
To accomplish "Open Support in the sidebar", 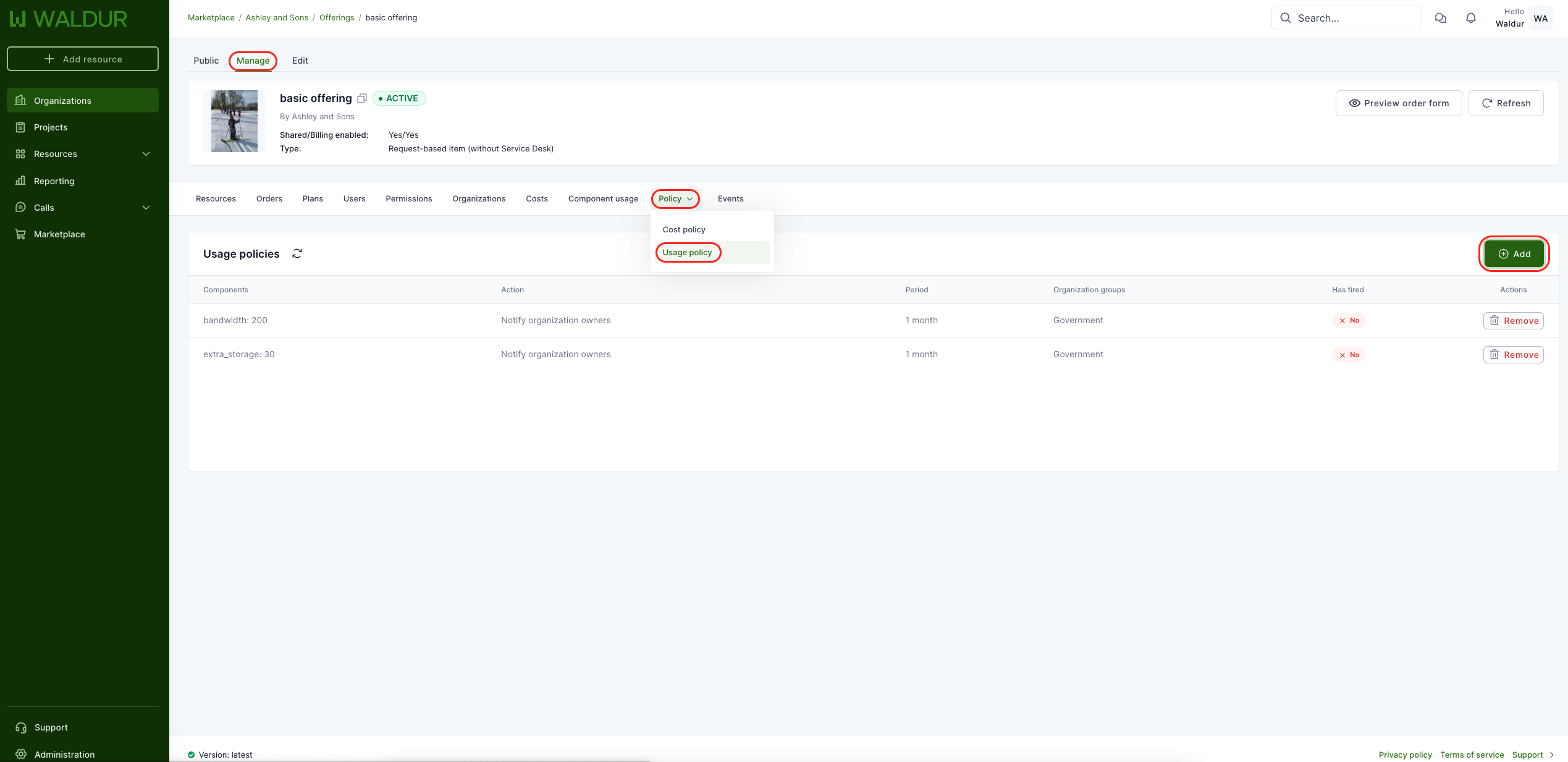I will point(51,727).
